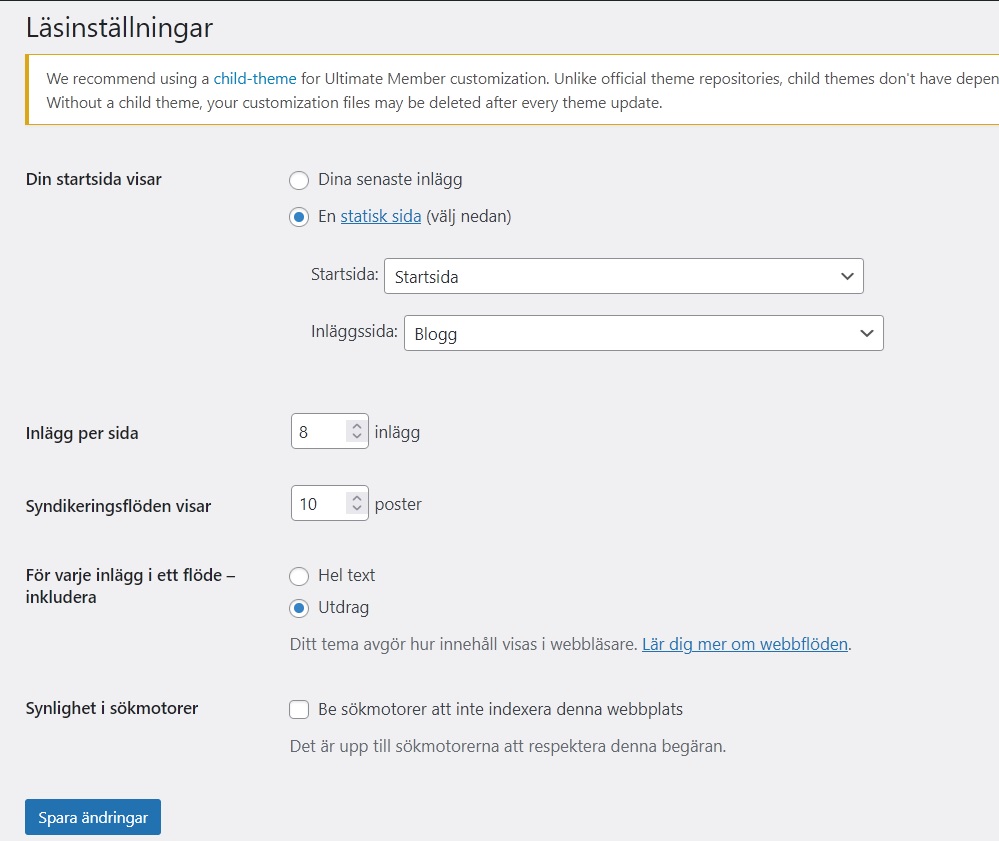The height and width of the screenshot is (841, 999).
Task: Open "Lär dig mer om webbflöden" link
Action: 745,645
